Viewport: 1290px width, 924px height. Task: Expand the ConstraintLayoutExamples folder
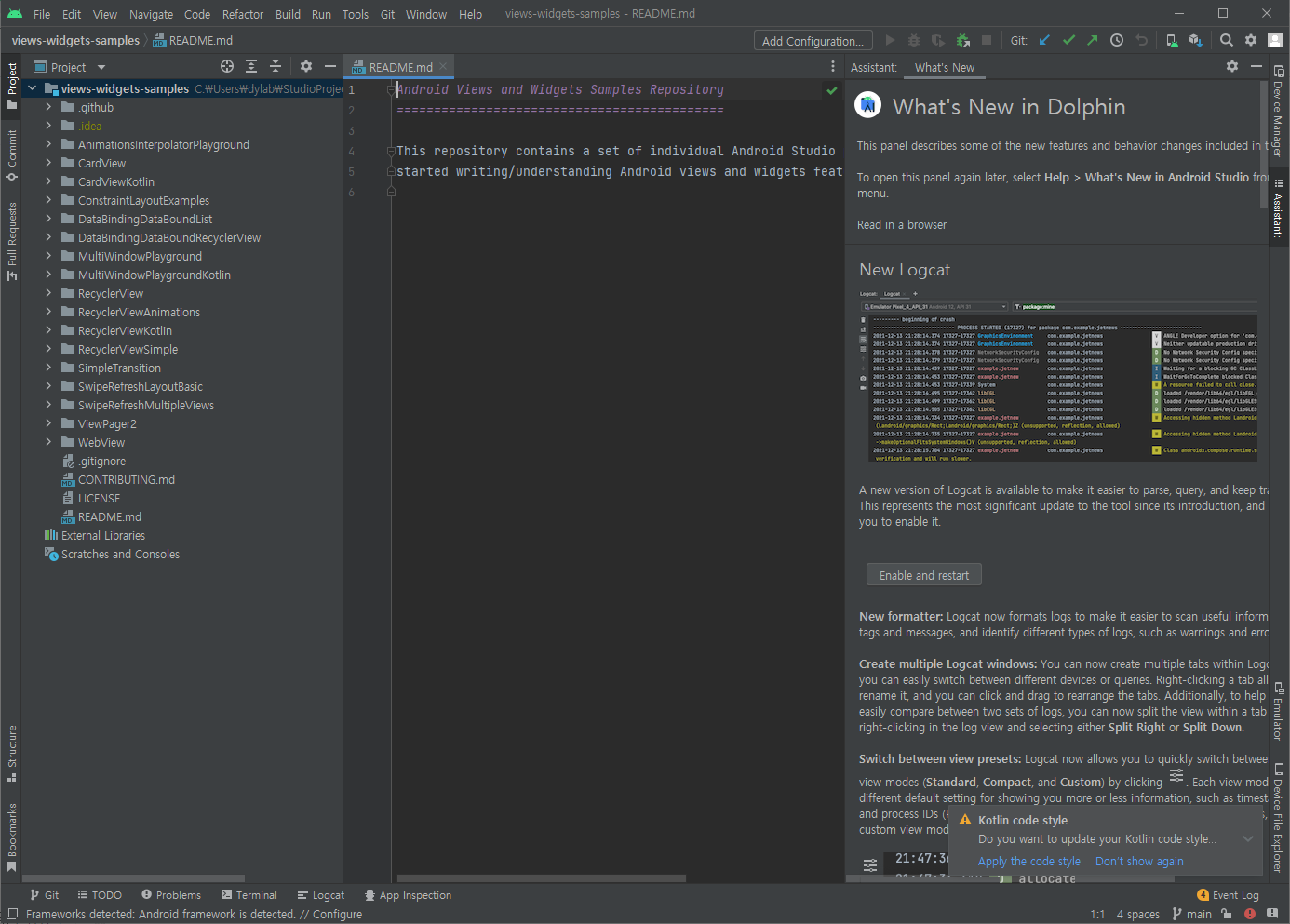coord(48,200)
